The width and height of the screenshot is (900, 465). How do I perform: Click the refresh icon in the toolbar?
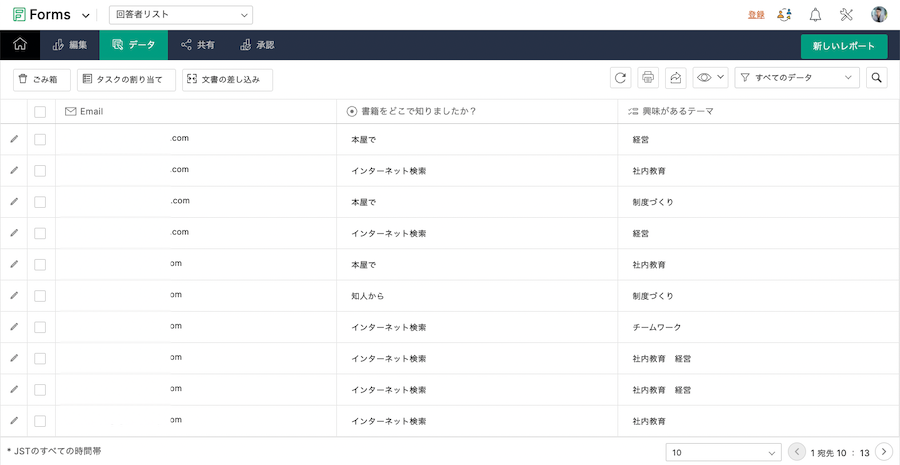click(621, 78)
